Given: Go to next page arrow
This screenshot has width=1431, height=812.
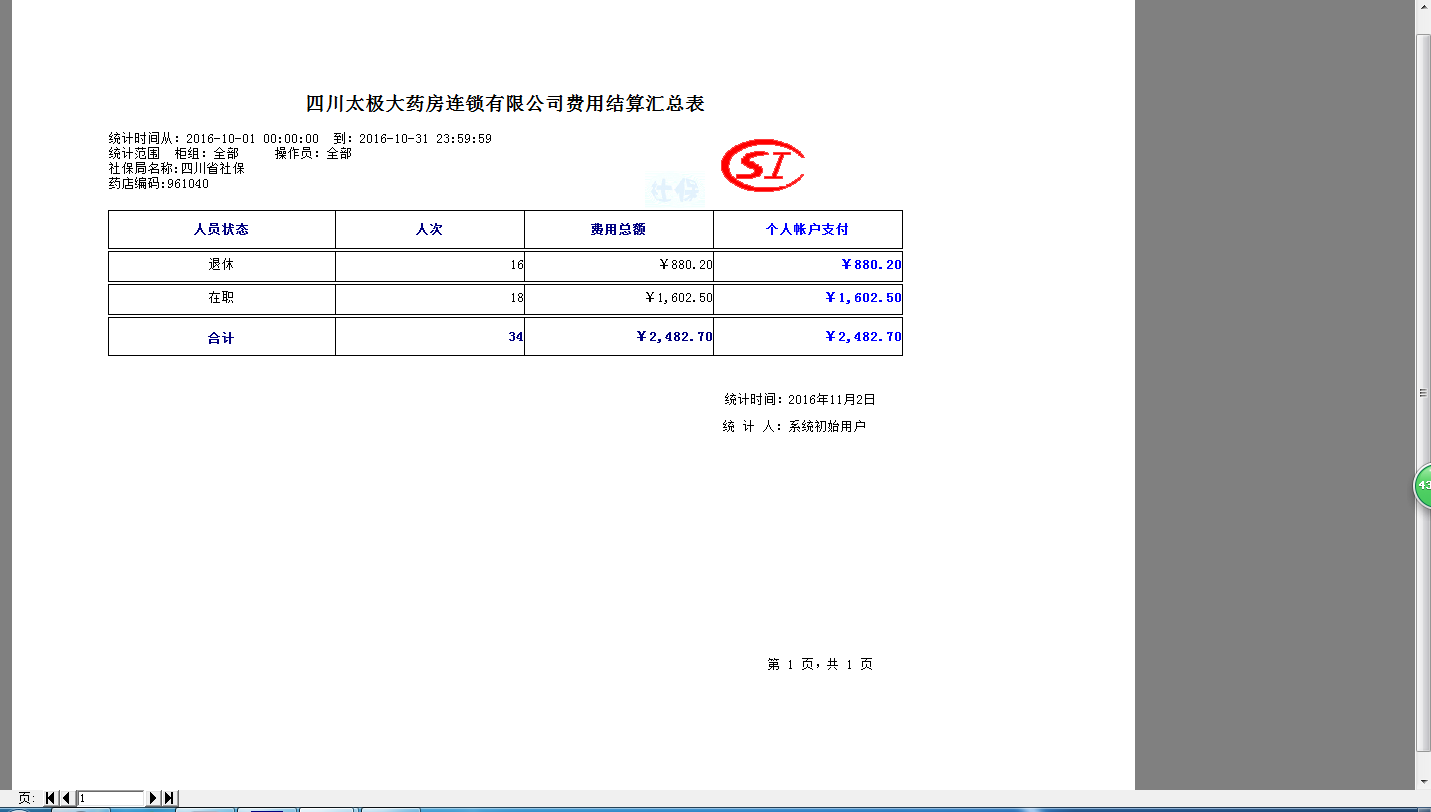Looking at the screenshot, I should (x=153, y=798).
